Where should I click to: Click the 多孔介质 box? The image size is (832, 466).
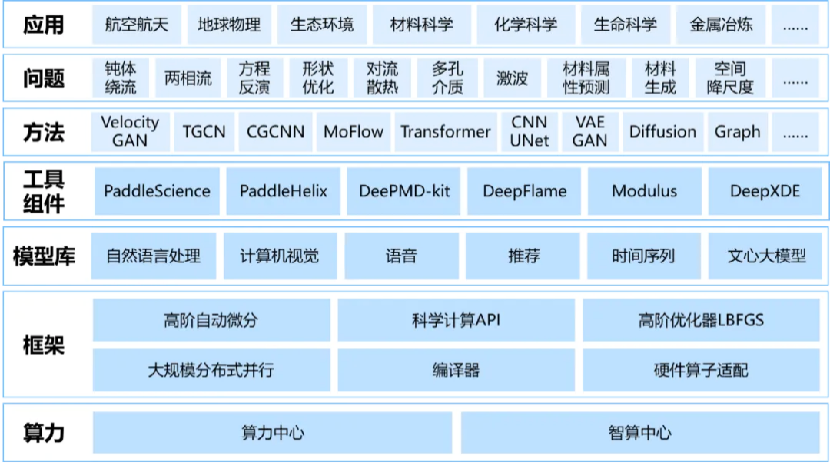447,78
